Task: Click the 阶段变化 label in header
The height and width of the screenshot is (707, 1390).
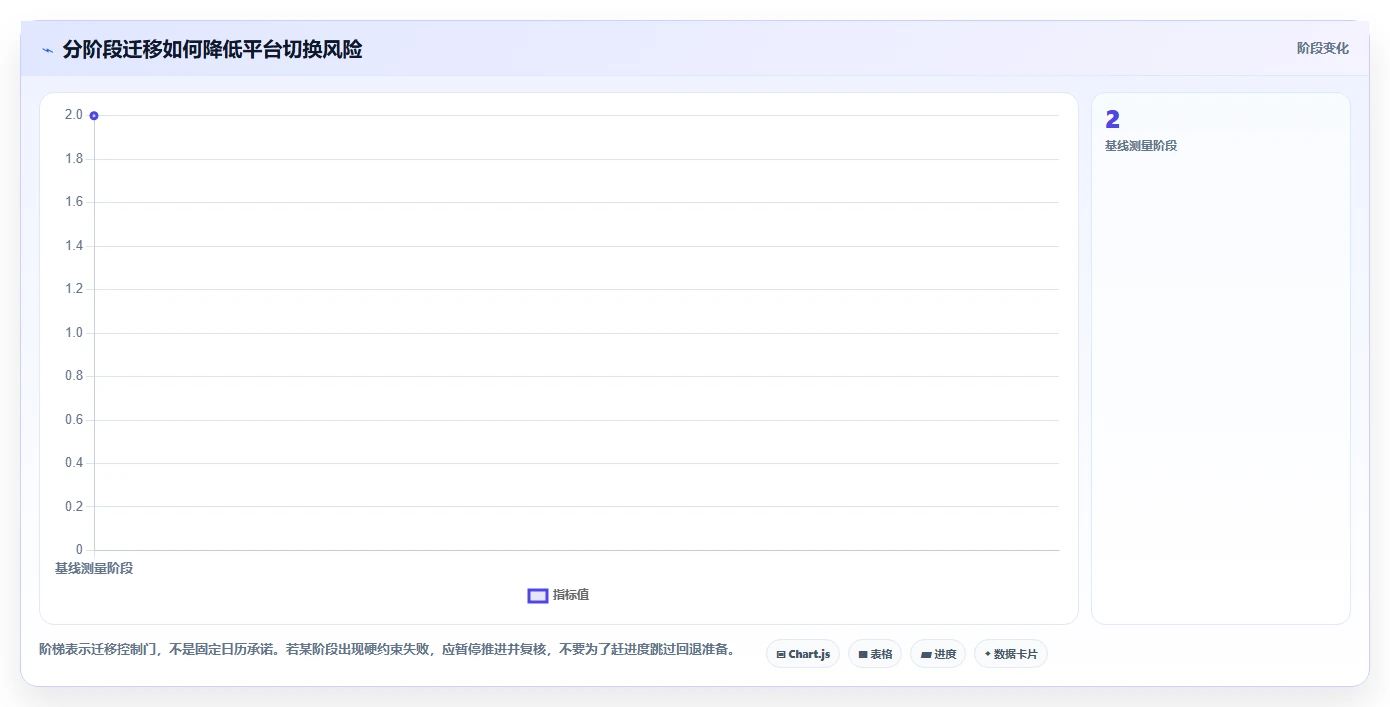Action: click(1323, 48)
